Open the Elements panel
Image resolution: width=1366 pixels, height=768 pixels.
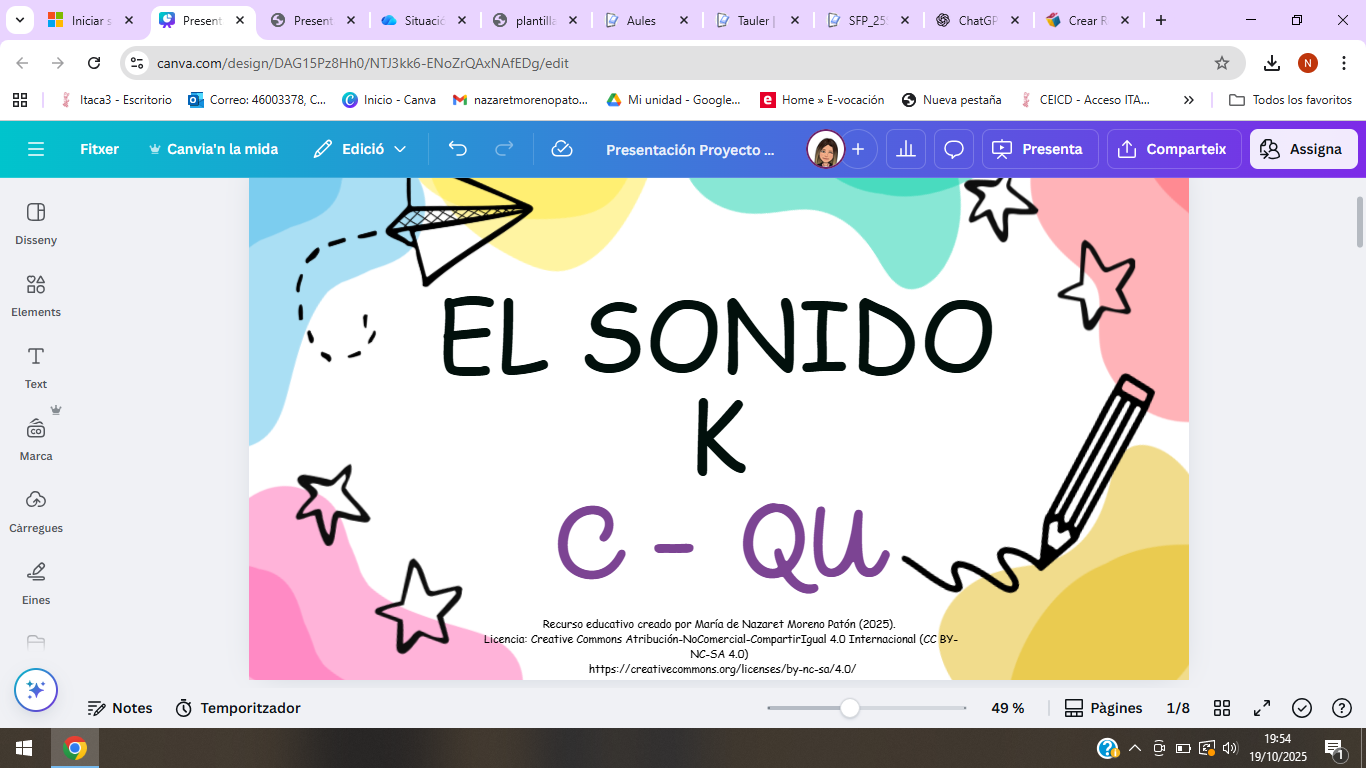pos(36,295)
